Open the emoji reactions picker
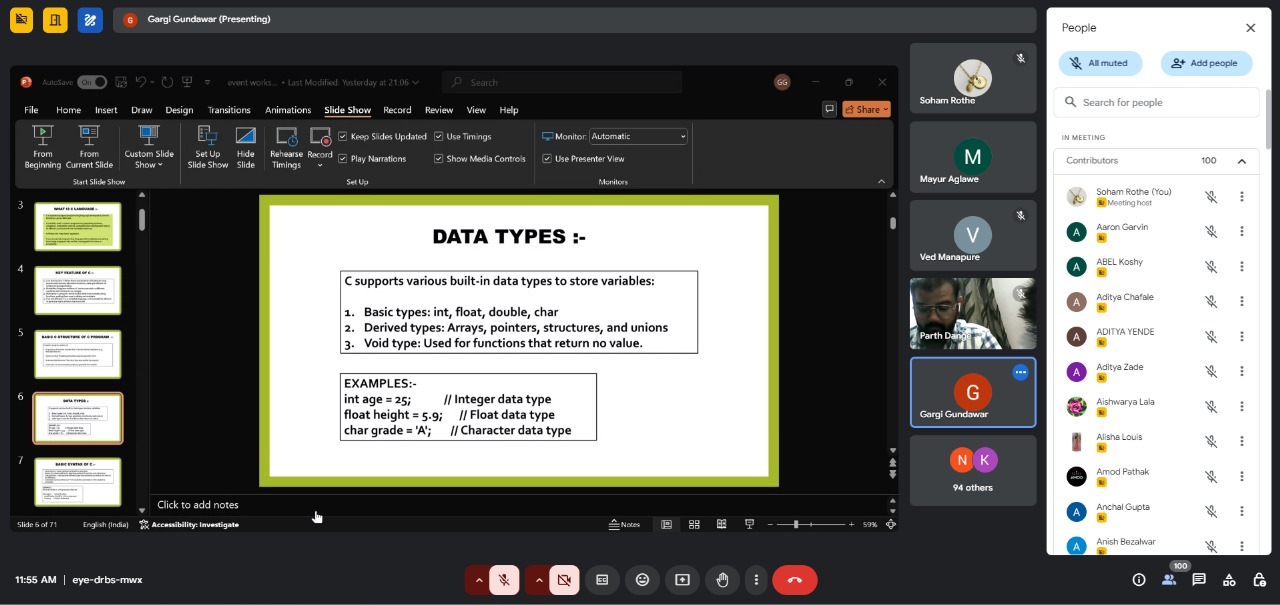This screenshot has height=605, width=1280. [642, 580]
